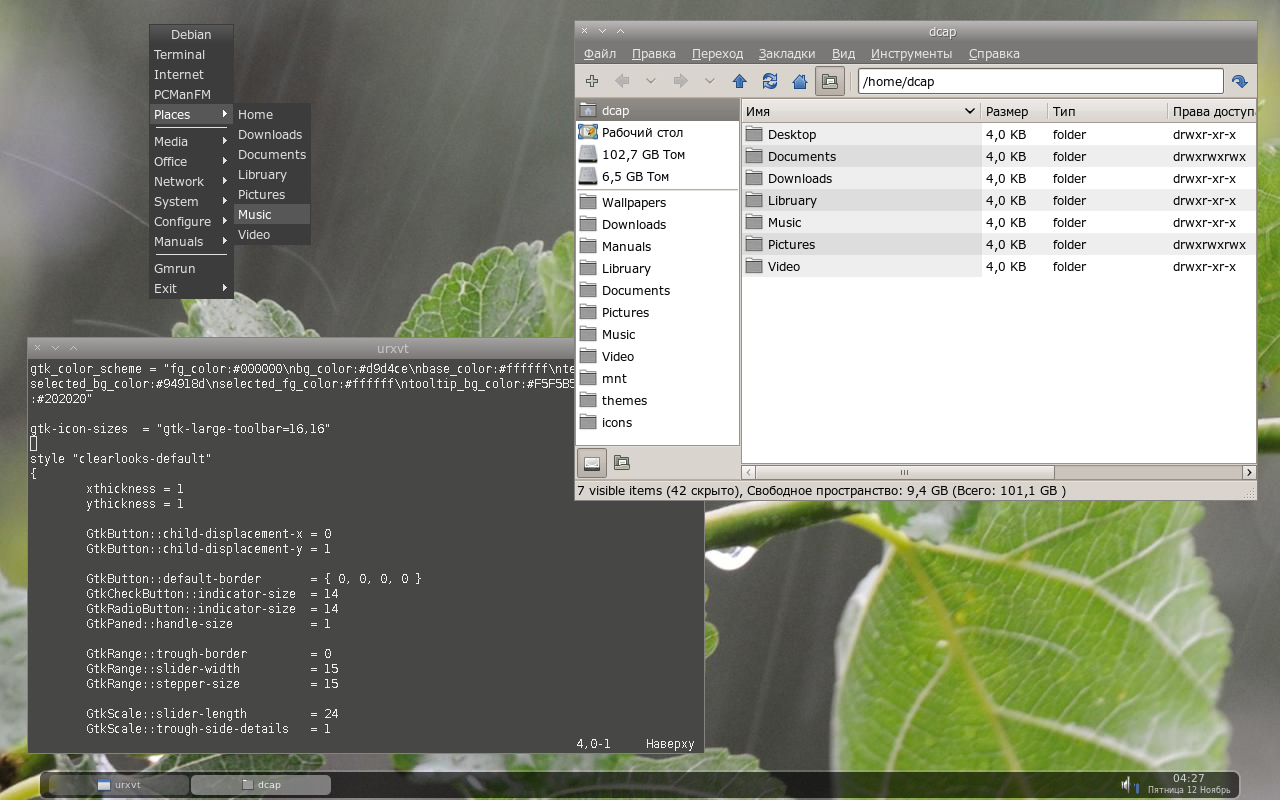Screen dimensions: 1280x800
Task: Choose Home in the Places submenu
Action: coord(272,114)
